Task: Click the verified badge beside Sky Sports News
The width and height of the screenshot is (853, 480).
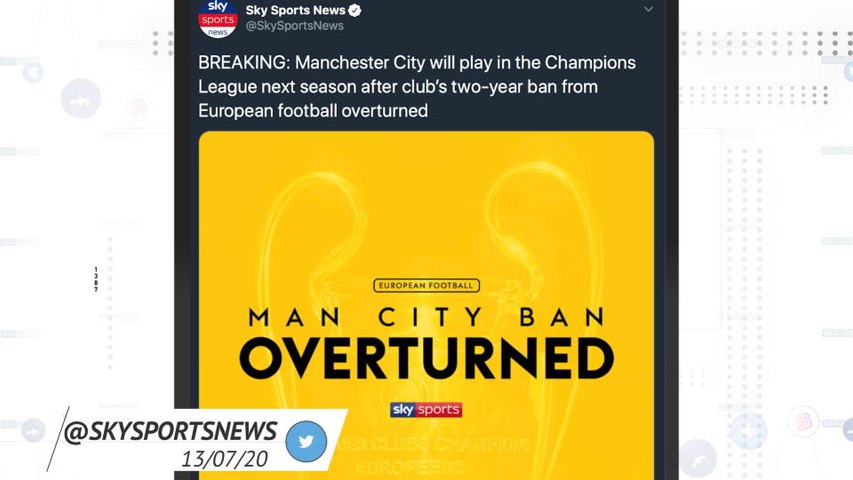Action: pyautogui.click(x=355, y=10)
